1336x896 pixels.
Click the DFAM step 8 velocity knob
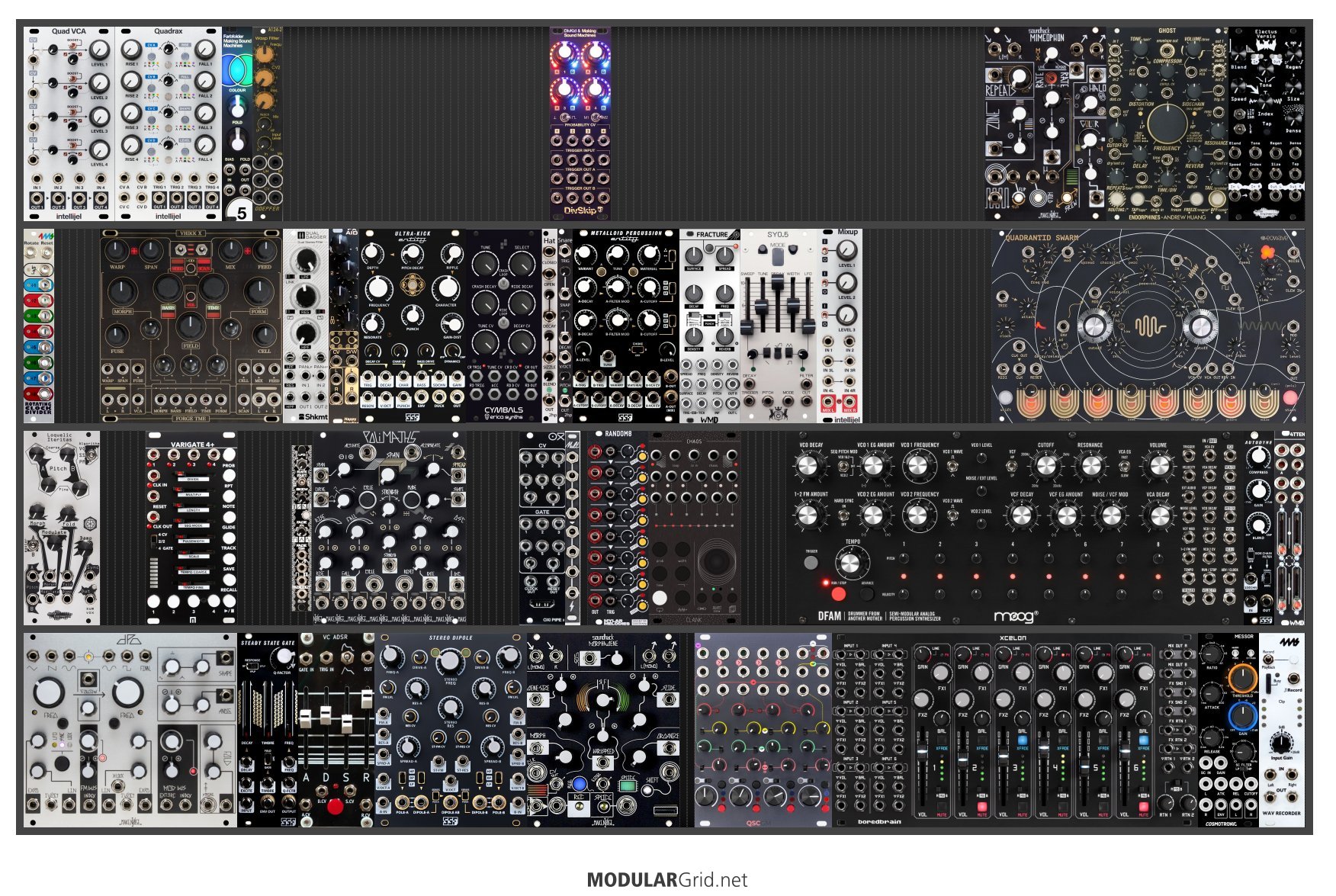coord(1158,593)
